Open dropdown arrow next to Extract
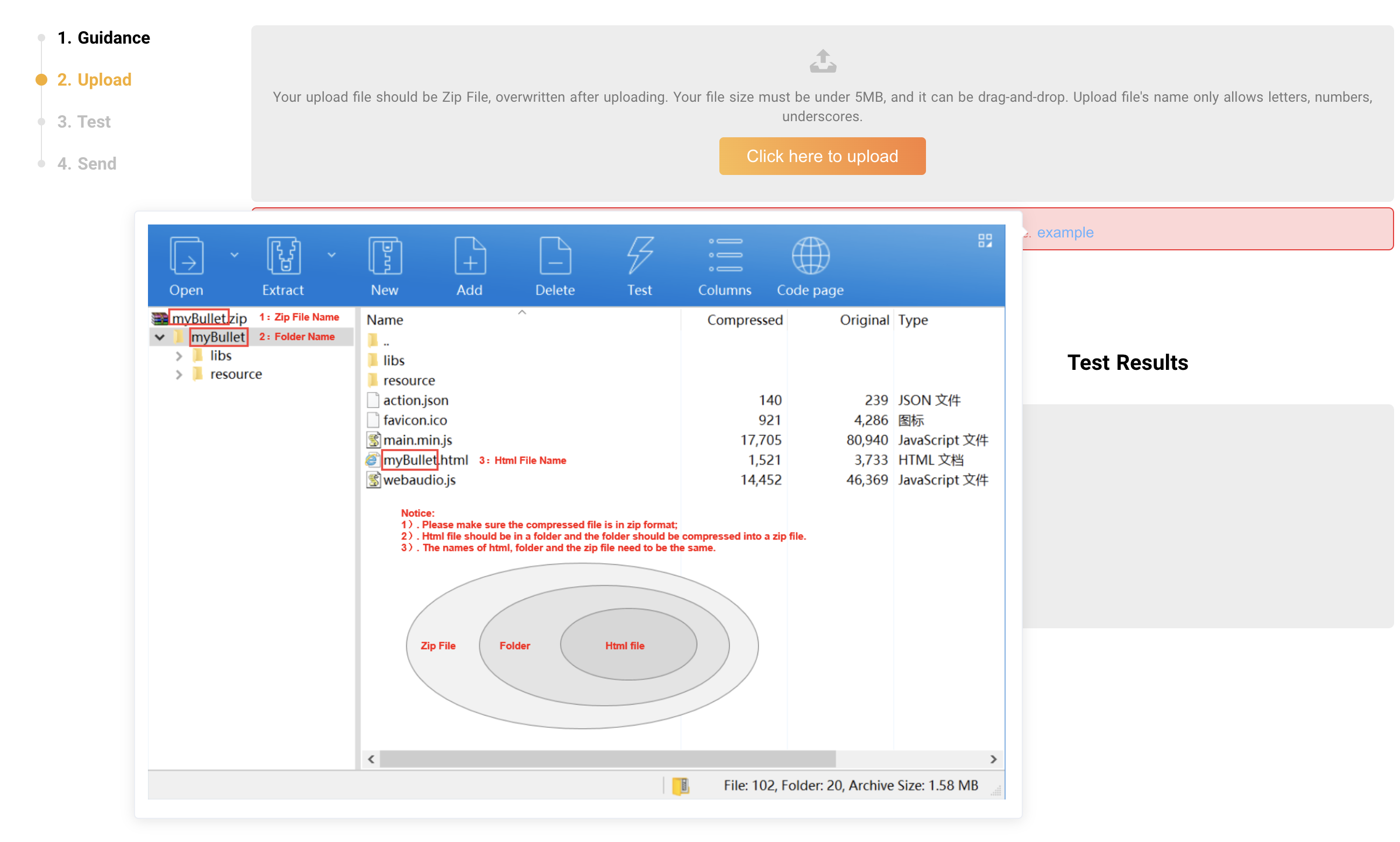The image size is (1400, 842). click(332, 255)
